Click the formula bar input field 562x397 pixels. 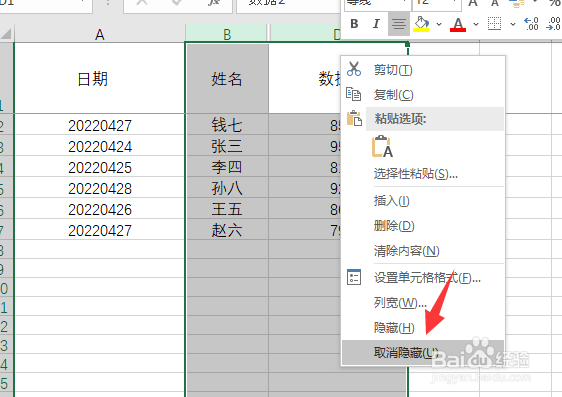288,5
